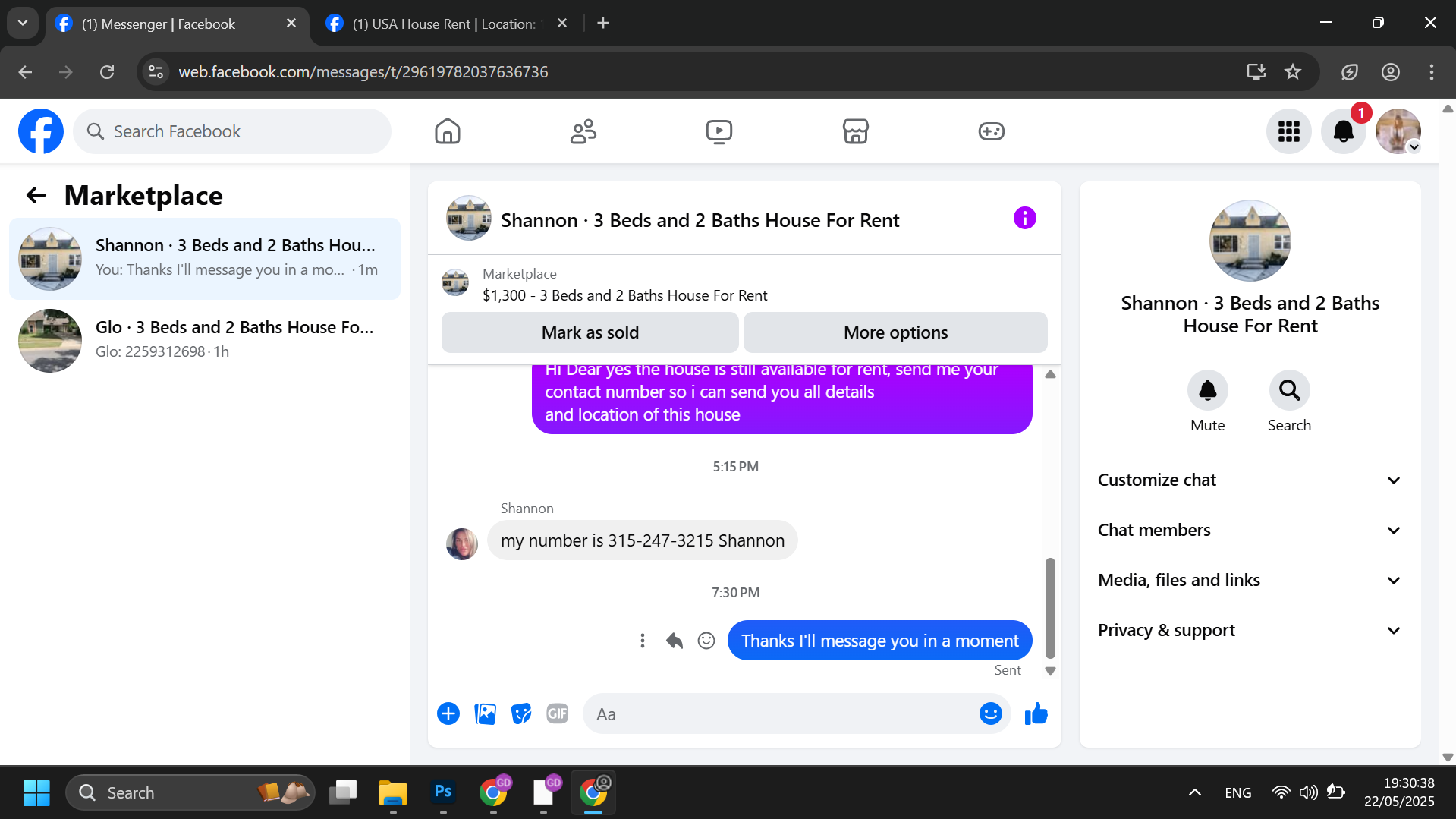Open Glo conversation in chat list

pyautogui.click(x=205, y=340)
